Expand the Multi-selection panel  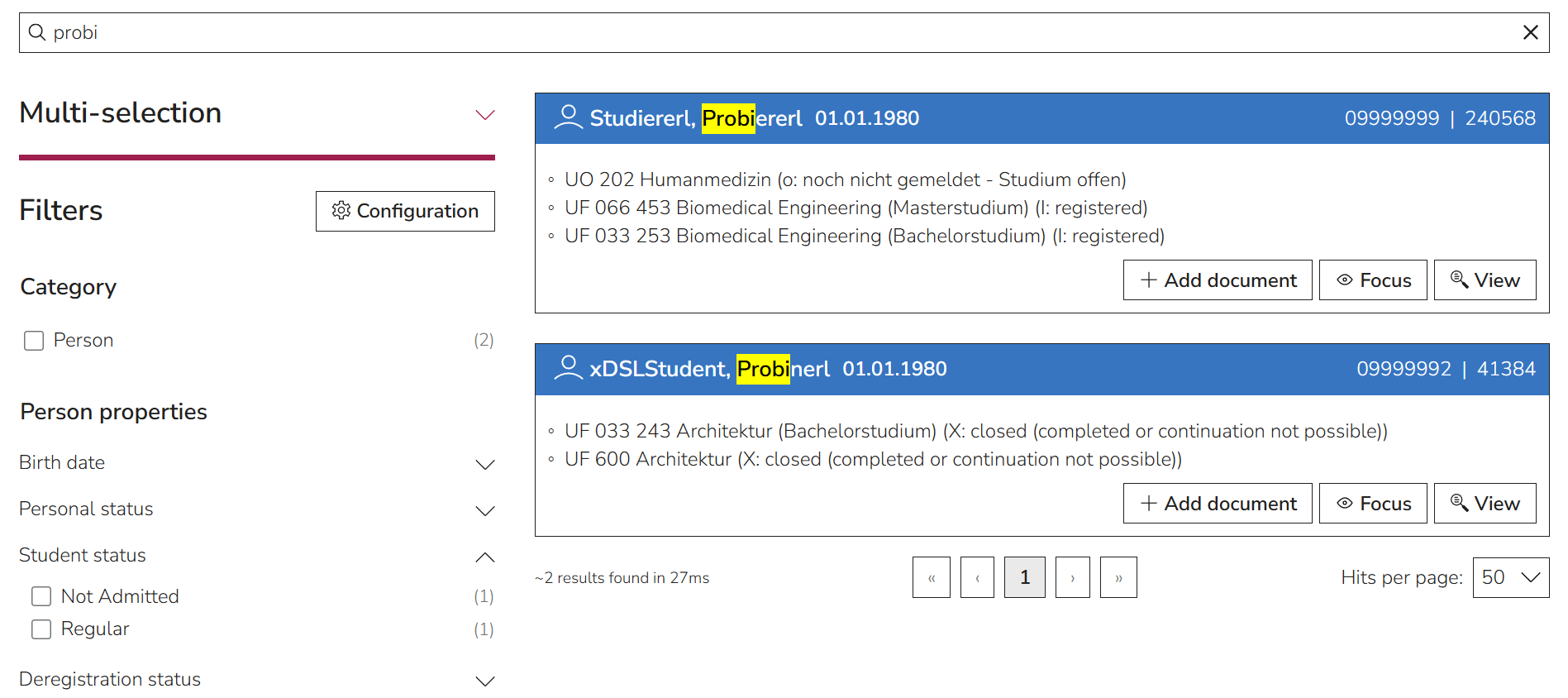tap(485, 114)
